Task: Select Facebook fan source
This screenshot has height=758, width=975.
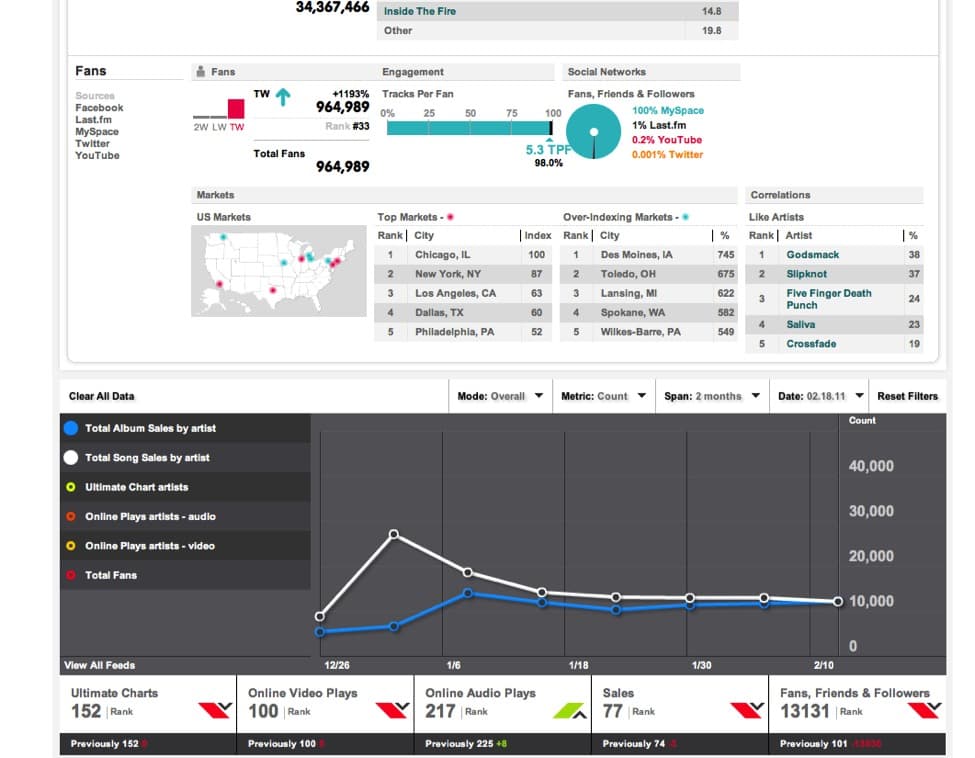Action: pyautogui.click(x=99, y=108)
